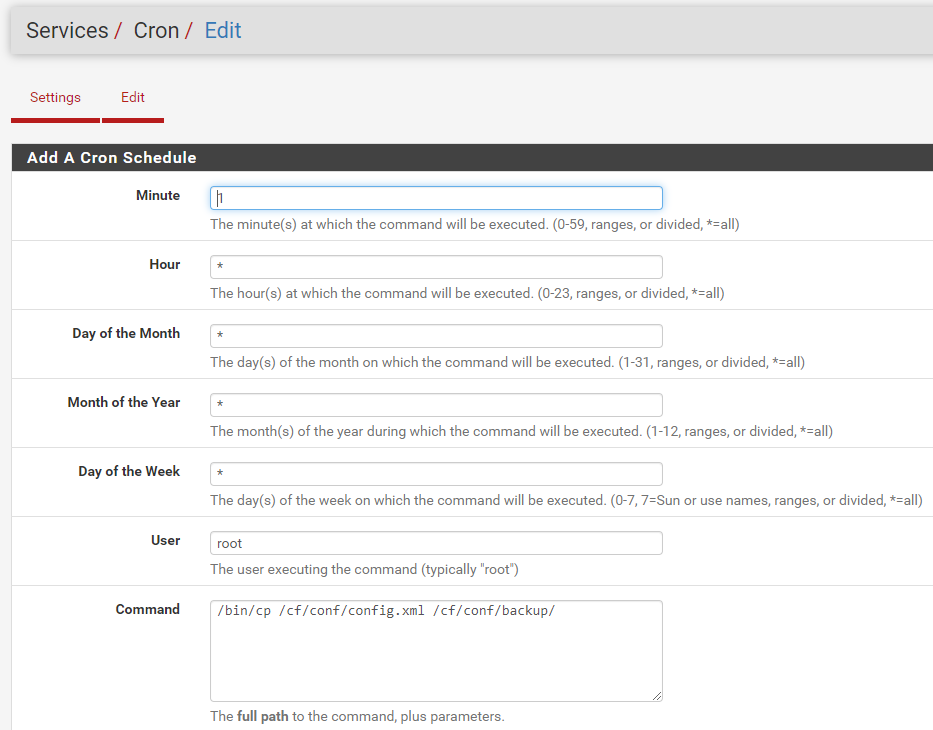Viewport: 933px width, 730px height.
Task: Click the 'typically root' user help text
Action: click(x=364, y=569)
